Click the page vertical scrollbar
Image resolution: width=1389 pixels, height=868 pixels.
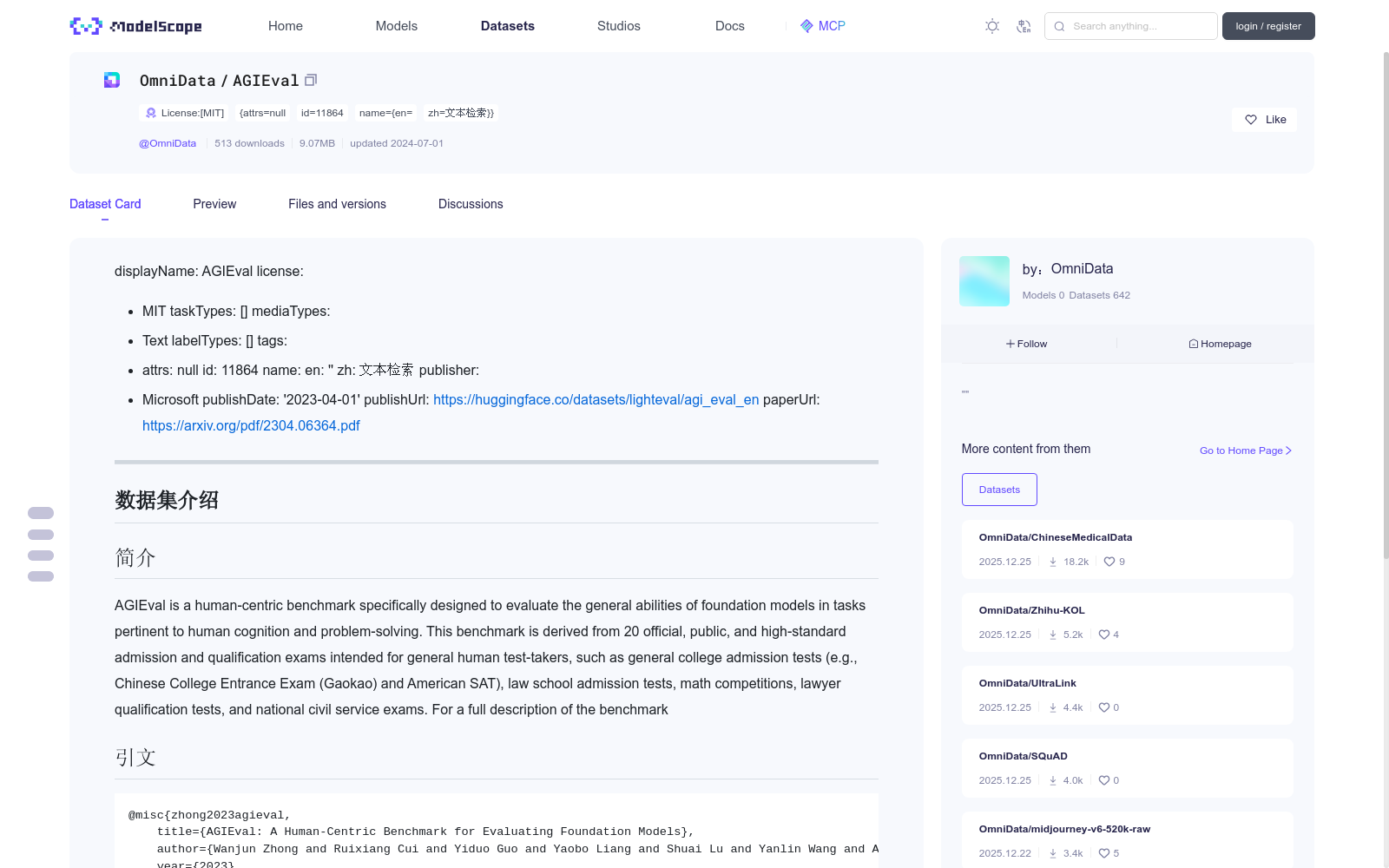point(1386,304)
